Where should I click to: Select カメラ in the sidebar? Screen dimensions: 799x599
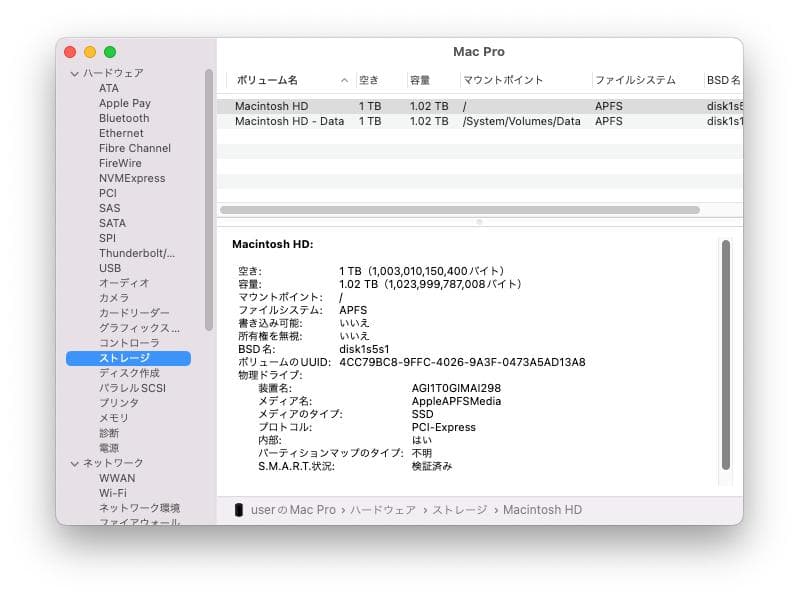click(114, 298)
